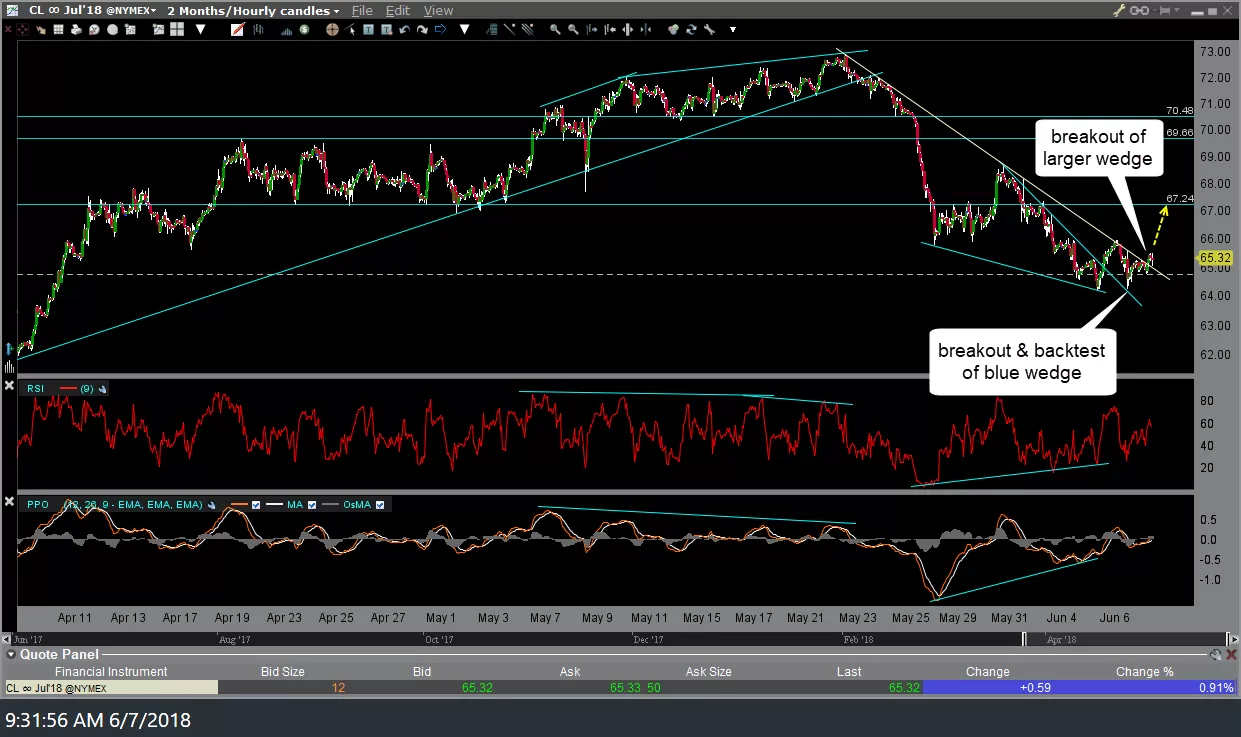Click the Change % column header
The width and height of the screenshot is (1241, 737).
[x=1145, y=672]
